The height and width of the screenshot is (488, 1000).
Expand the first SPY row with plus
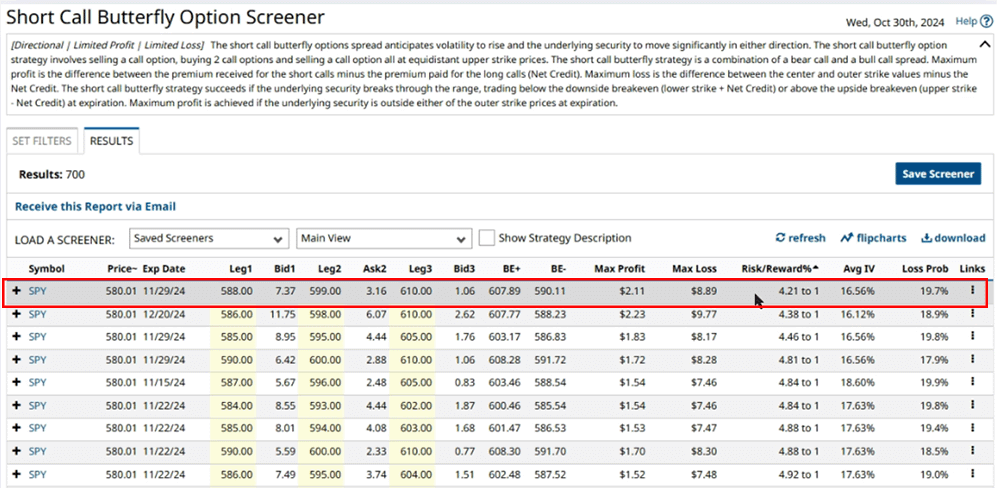(x=17, y=291)
